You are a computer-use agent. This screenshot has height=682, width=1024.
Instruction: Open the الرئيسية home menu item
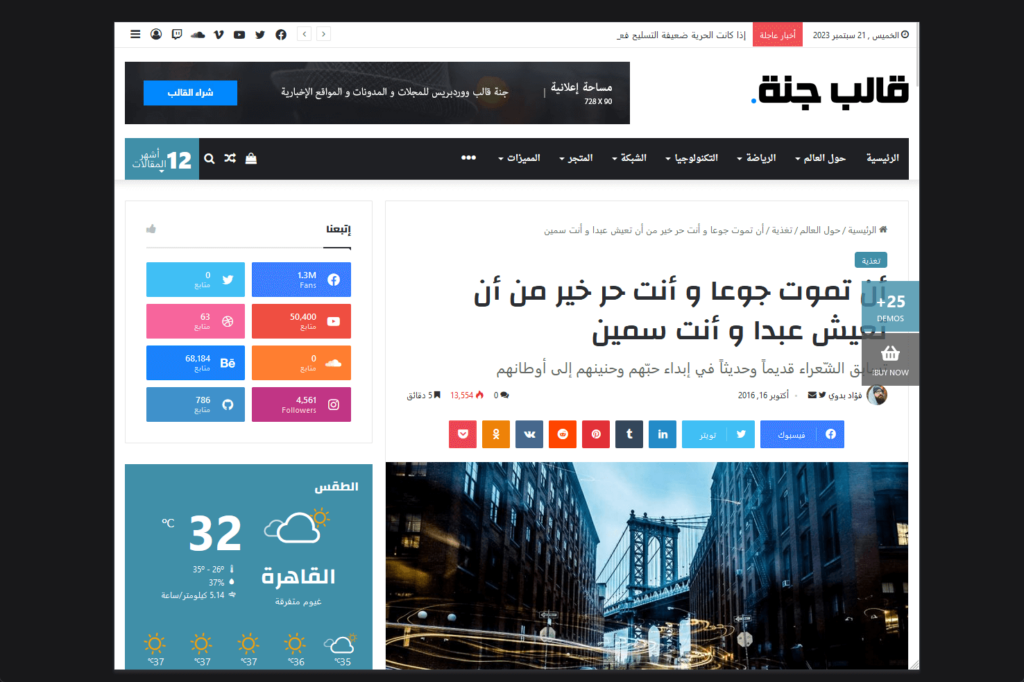point(882,158)
